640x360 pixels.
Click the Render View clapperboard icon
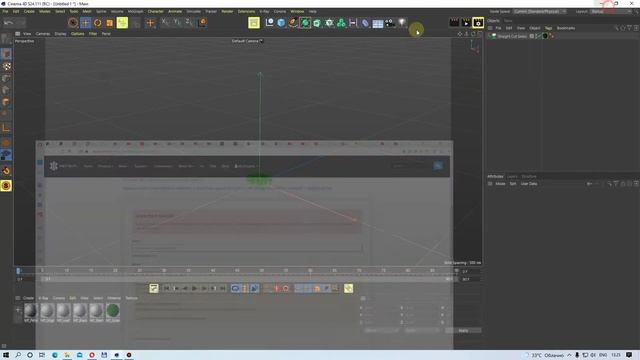tap(454, 22)
